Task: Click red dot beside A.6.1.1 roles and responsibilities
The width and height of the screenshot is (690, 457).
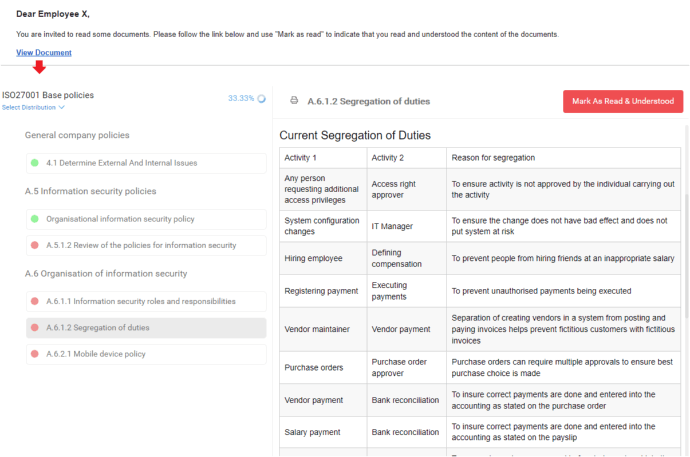Action: (x=35, y=301)
